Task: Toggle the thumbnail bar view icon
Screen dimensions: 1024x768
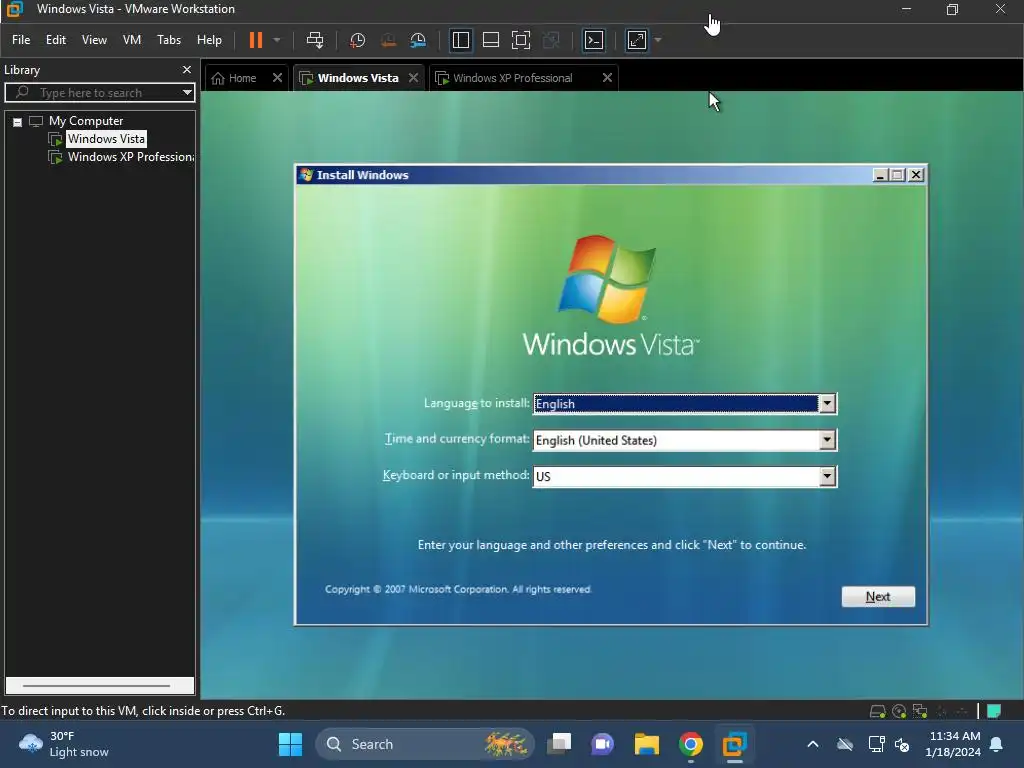Action: point(490,40)
